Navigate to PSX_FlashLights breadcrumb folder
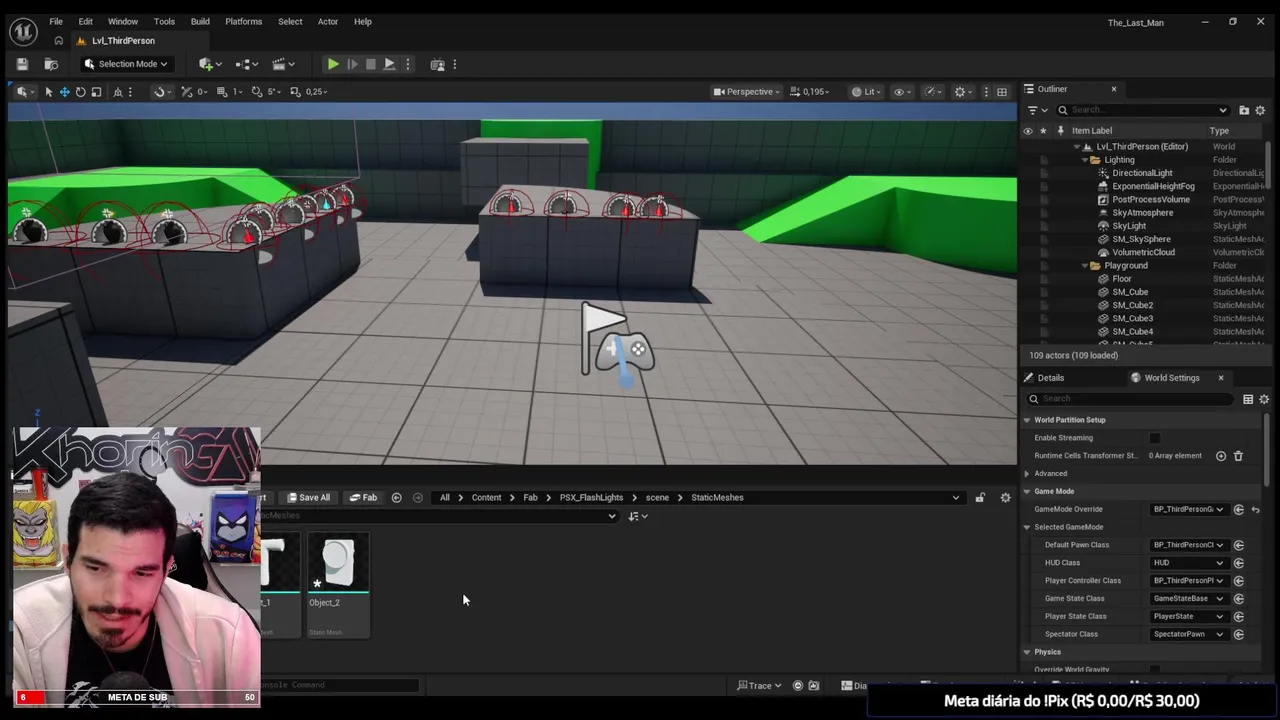This screenshot has height=720, width=1280. pyautogui.click(x=591, y=498)
